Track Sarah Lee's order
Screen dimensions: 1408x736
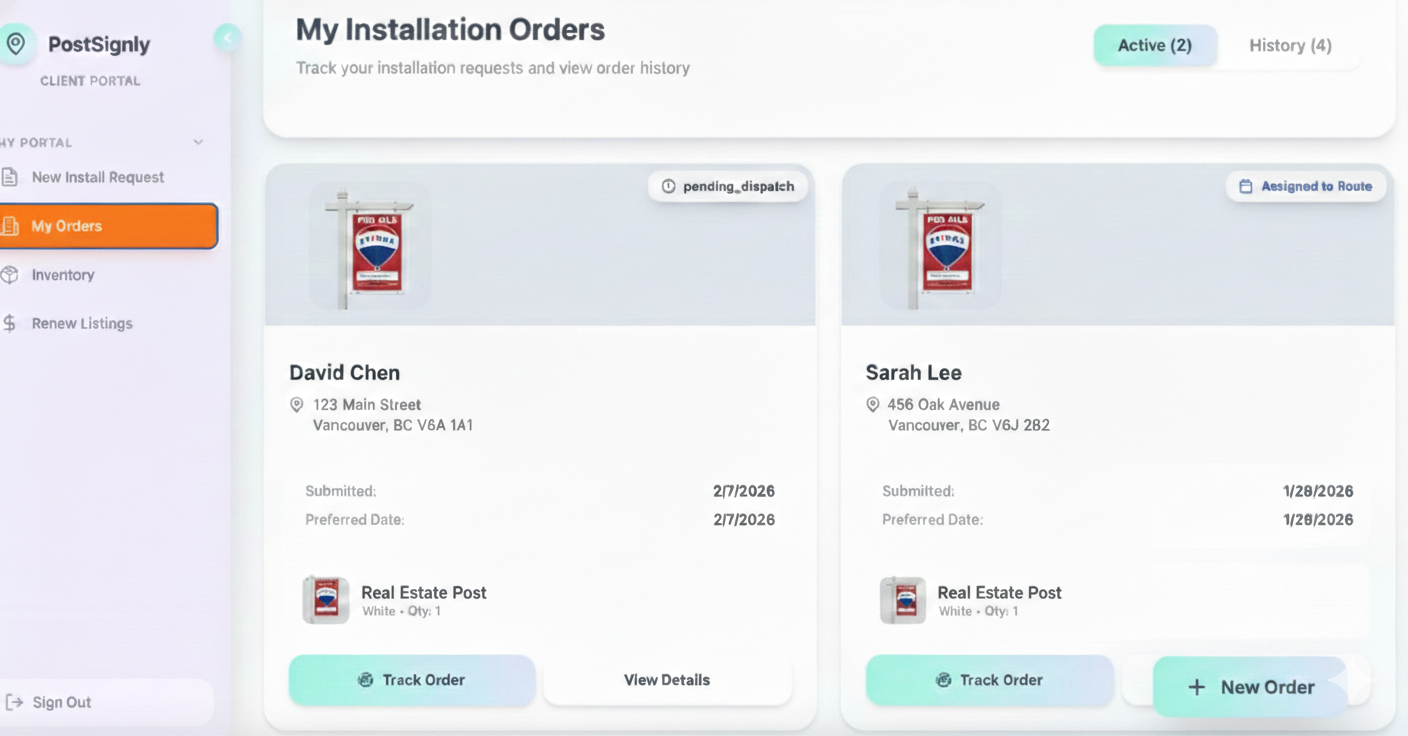click(989, 680)
